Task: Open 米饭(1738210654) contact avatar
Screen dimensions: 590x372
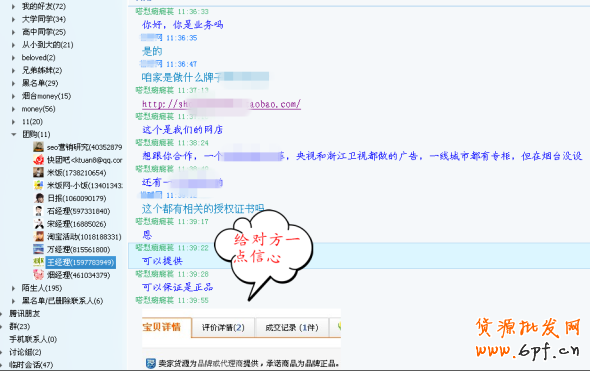Action: 38,173
